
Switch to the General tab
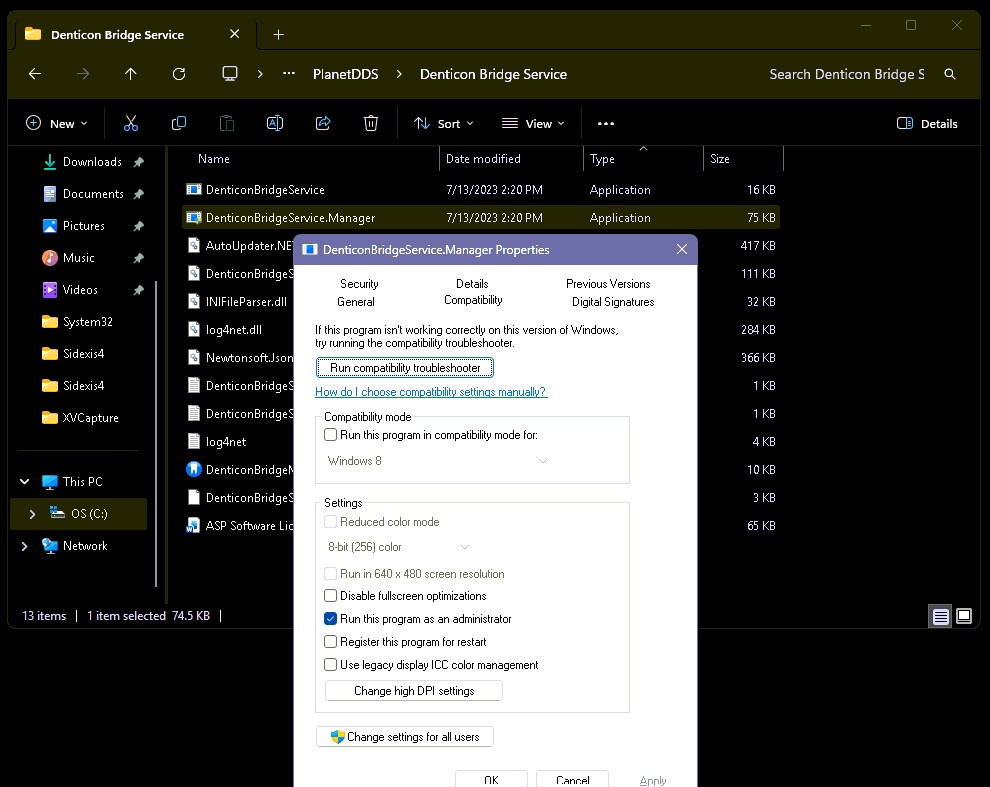click(x=355, y=302)
